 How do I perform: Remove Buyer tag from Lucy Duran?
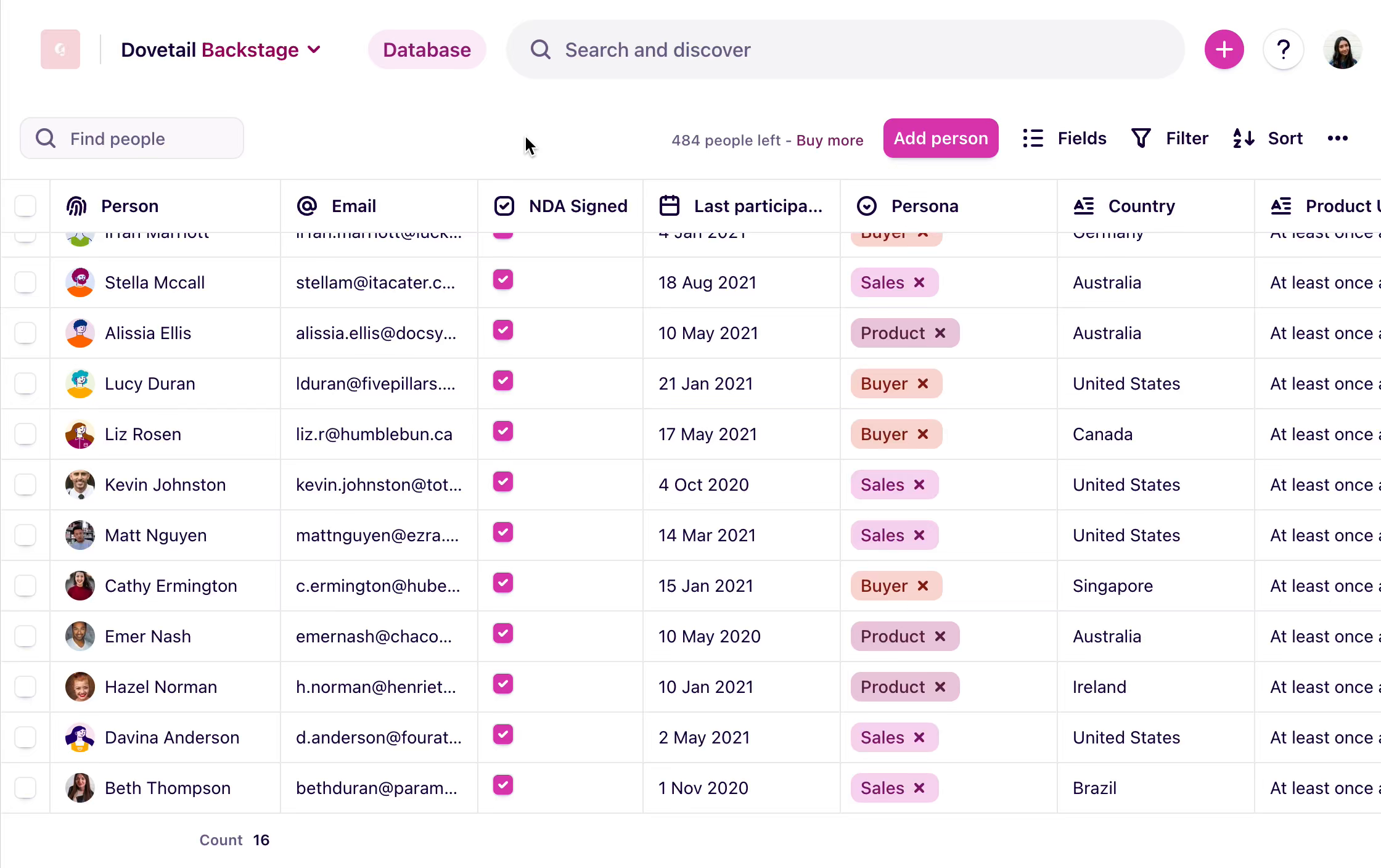point(923,383)
